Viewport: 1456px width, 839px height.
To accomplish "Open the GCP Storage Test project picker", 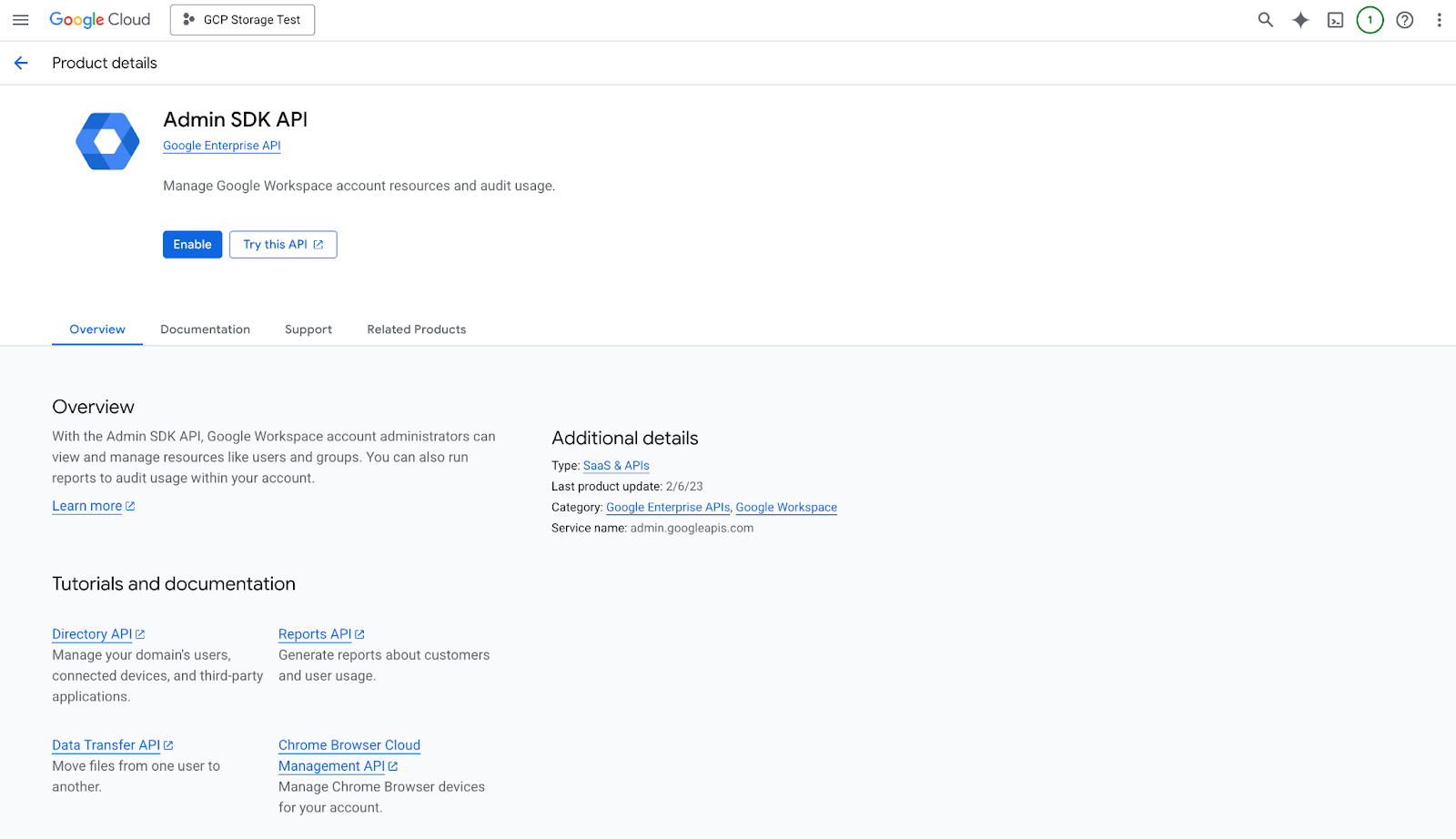I will point(242,20).
